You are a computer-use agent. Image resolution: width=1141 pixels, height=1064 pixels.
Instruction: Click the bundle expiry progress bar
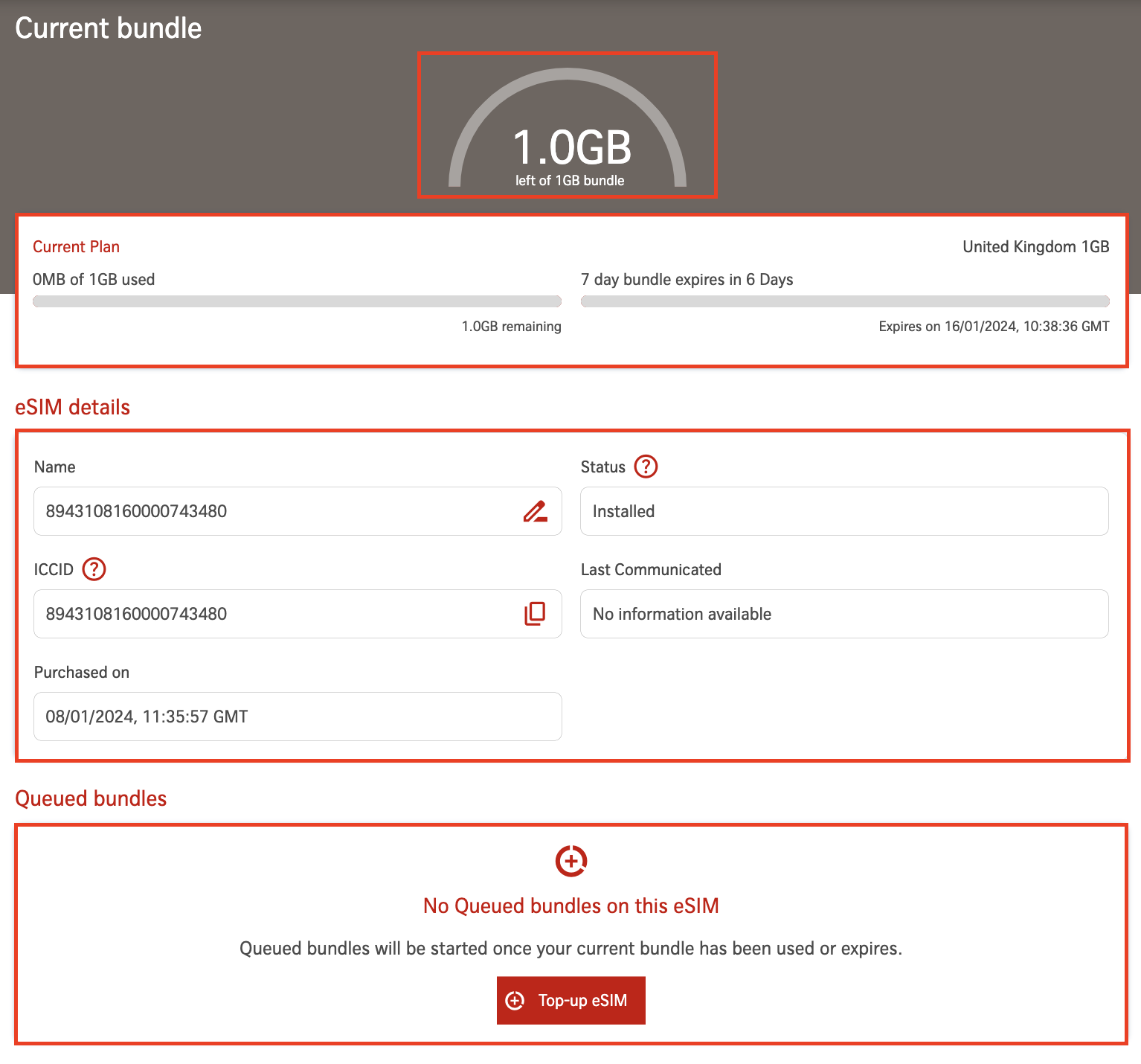[844, 301]
